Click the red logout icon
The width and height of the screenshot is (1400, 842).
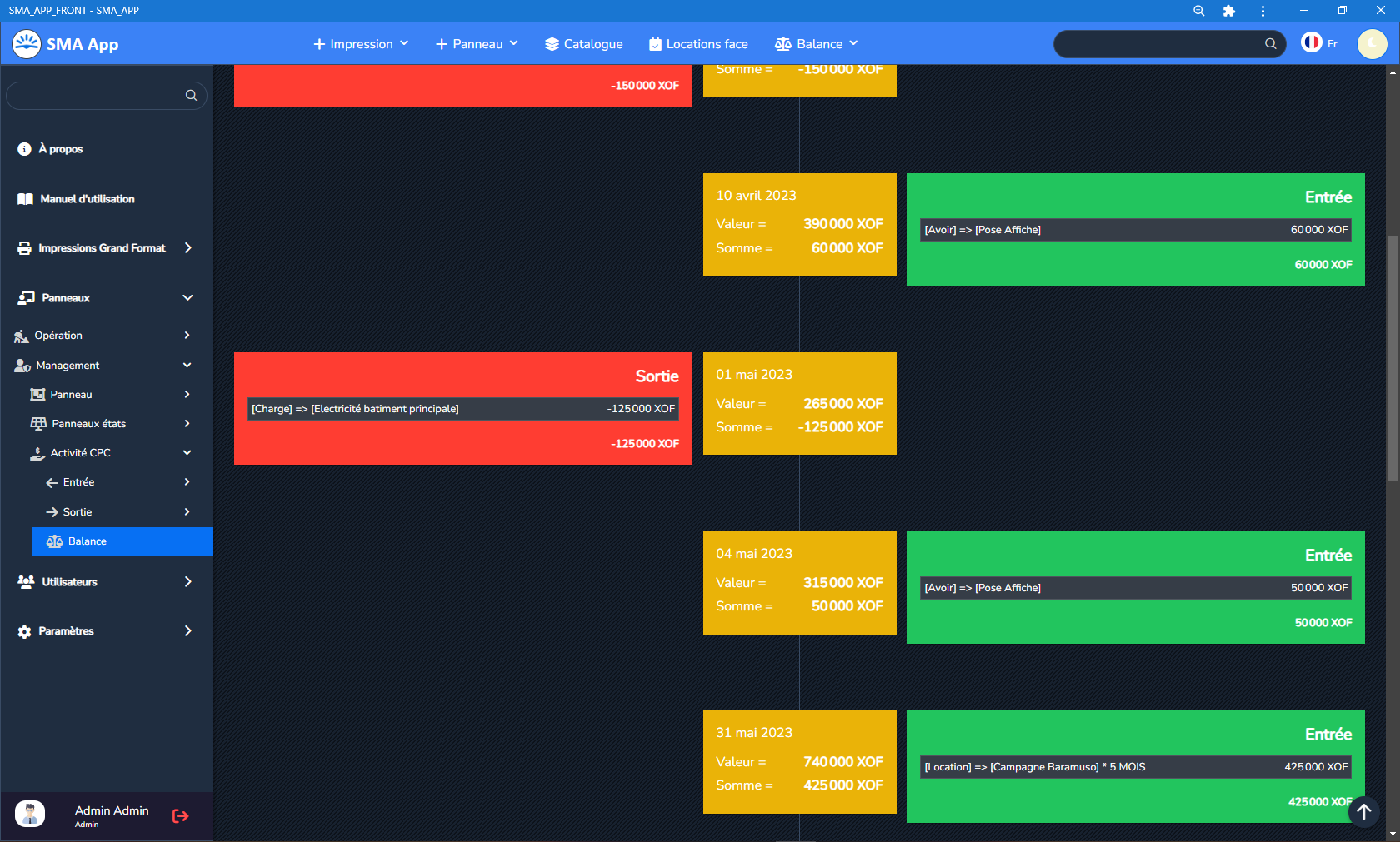pos(180,816)
